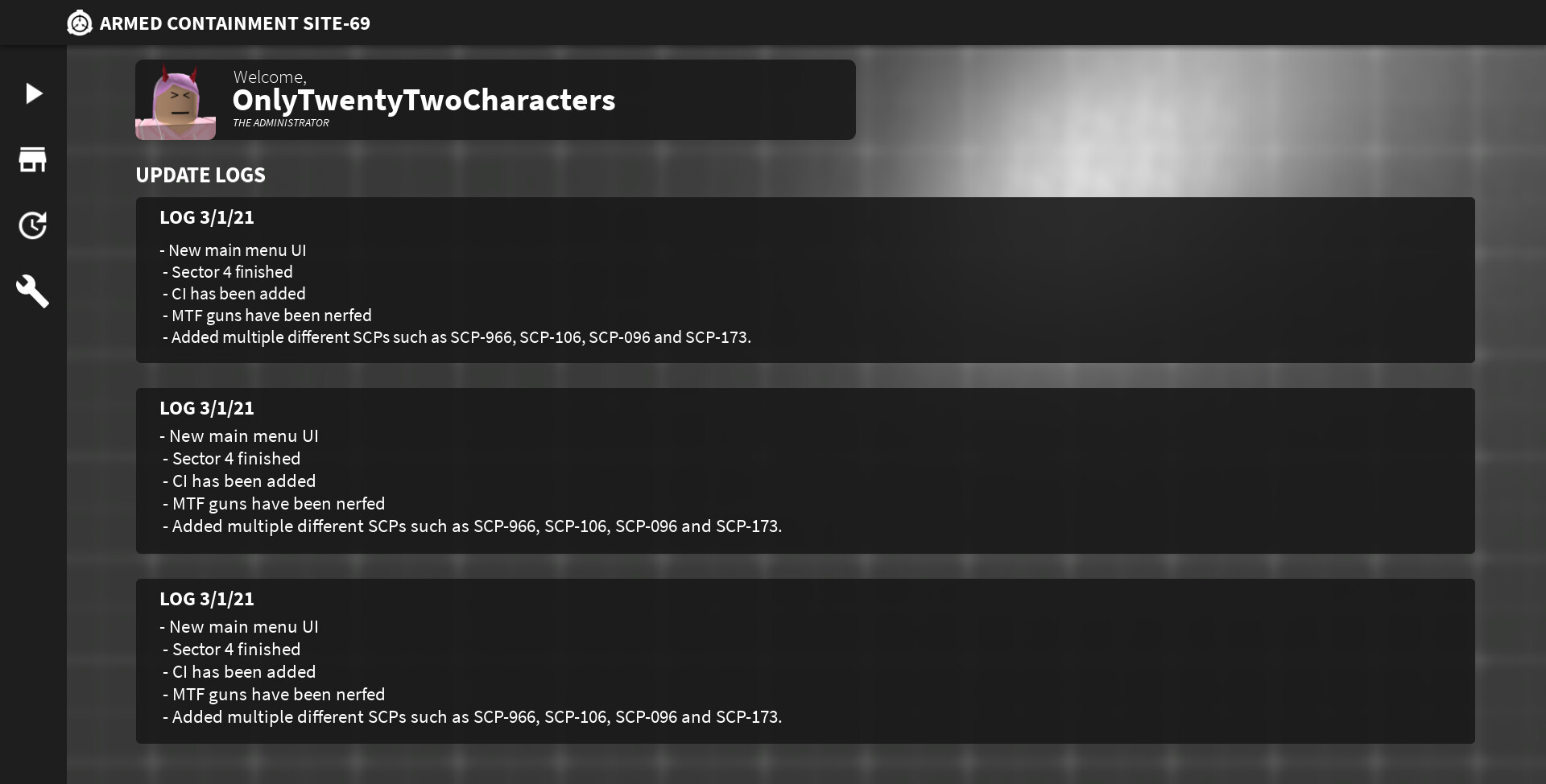The height and width of the screenshot is (784, 1546).
Task: Select the OnlyTwentyTwoCharacters username
Action: (x=424, y=101)
